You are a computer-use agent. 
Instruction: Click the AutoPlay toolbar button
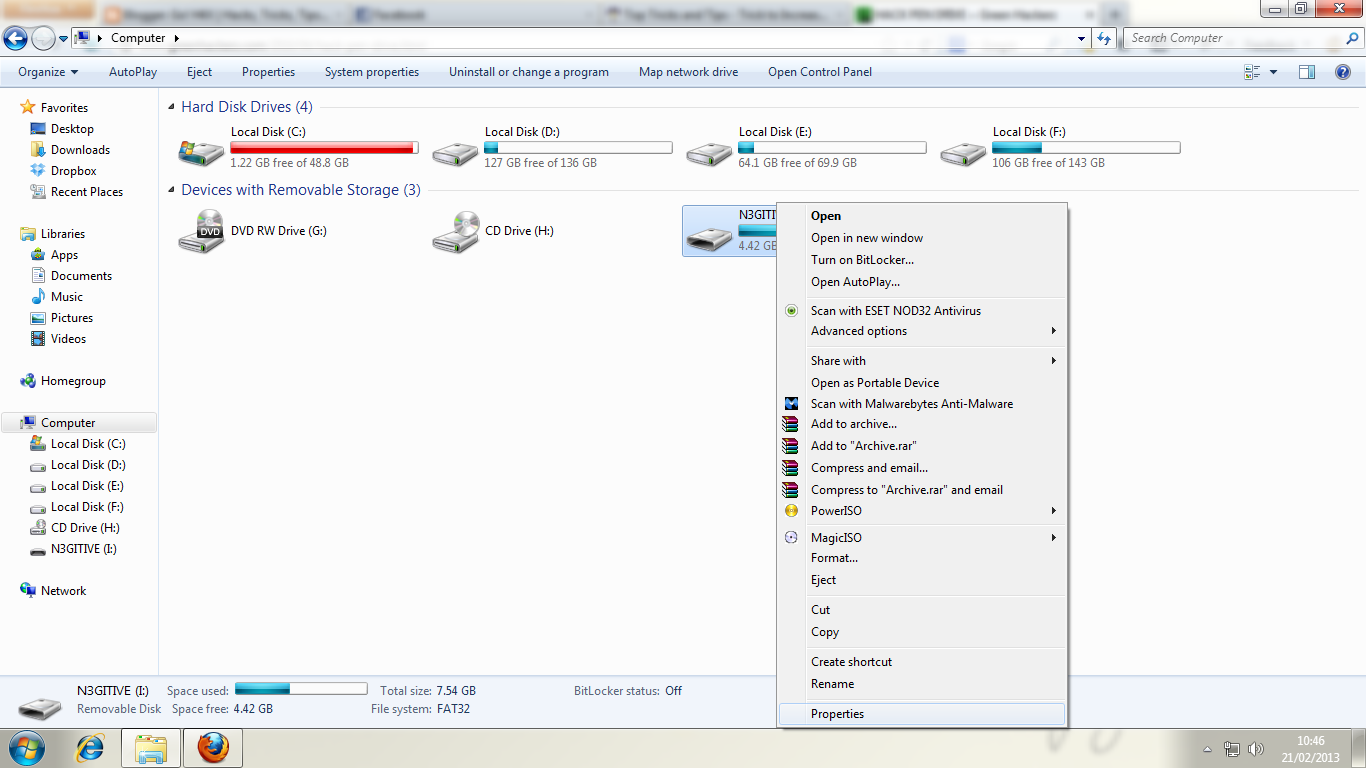coord(133,72)
